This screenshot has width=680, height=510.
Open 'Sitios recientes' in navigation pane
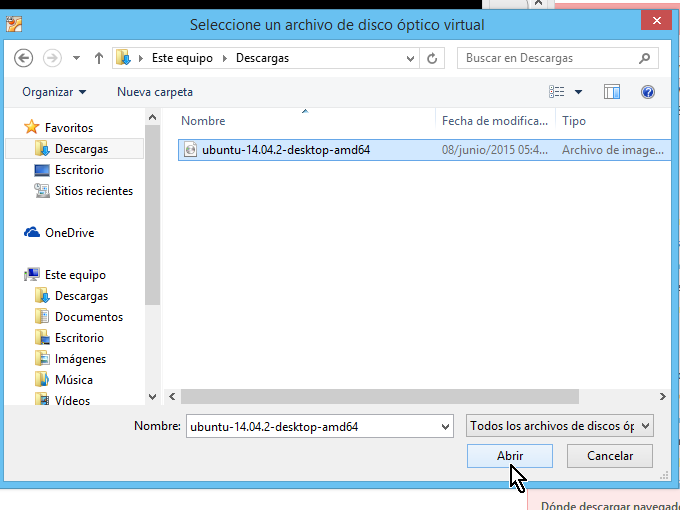(94, 191)
